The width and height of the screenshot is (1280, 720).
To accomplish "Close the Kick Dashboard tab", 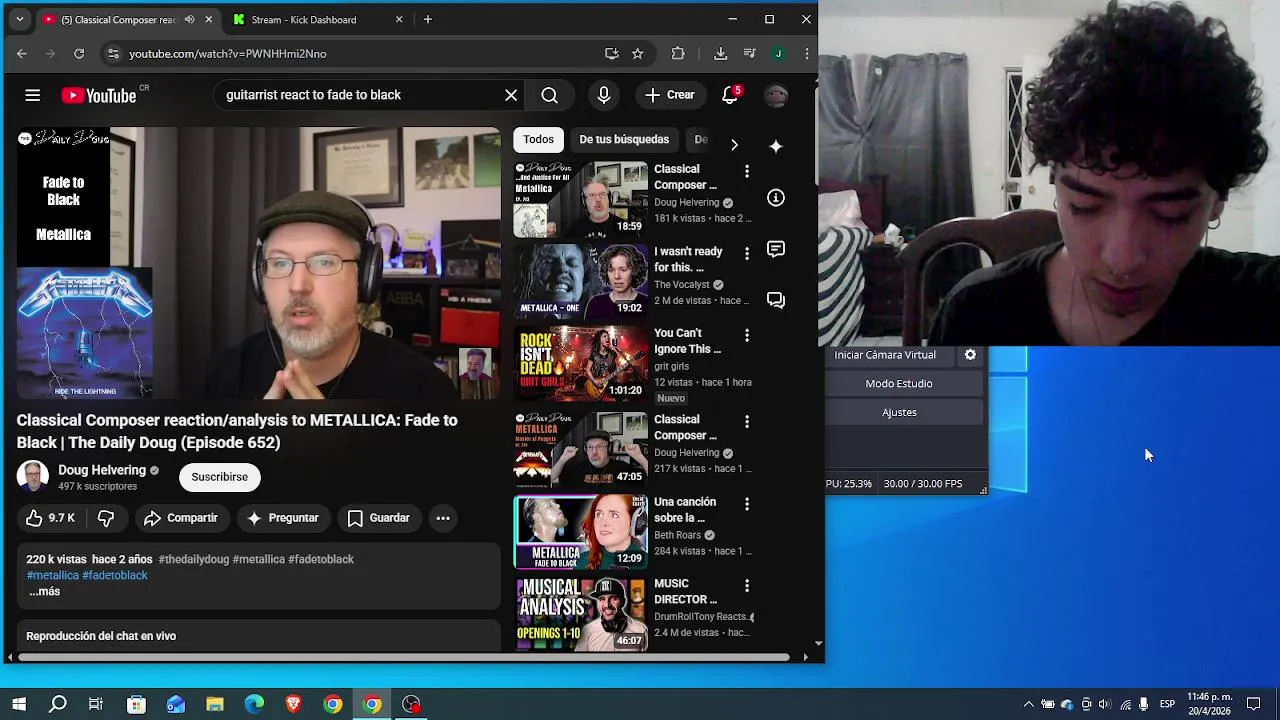I will (x=399, y=19).
